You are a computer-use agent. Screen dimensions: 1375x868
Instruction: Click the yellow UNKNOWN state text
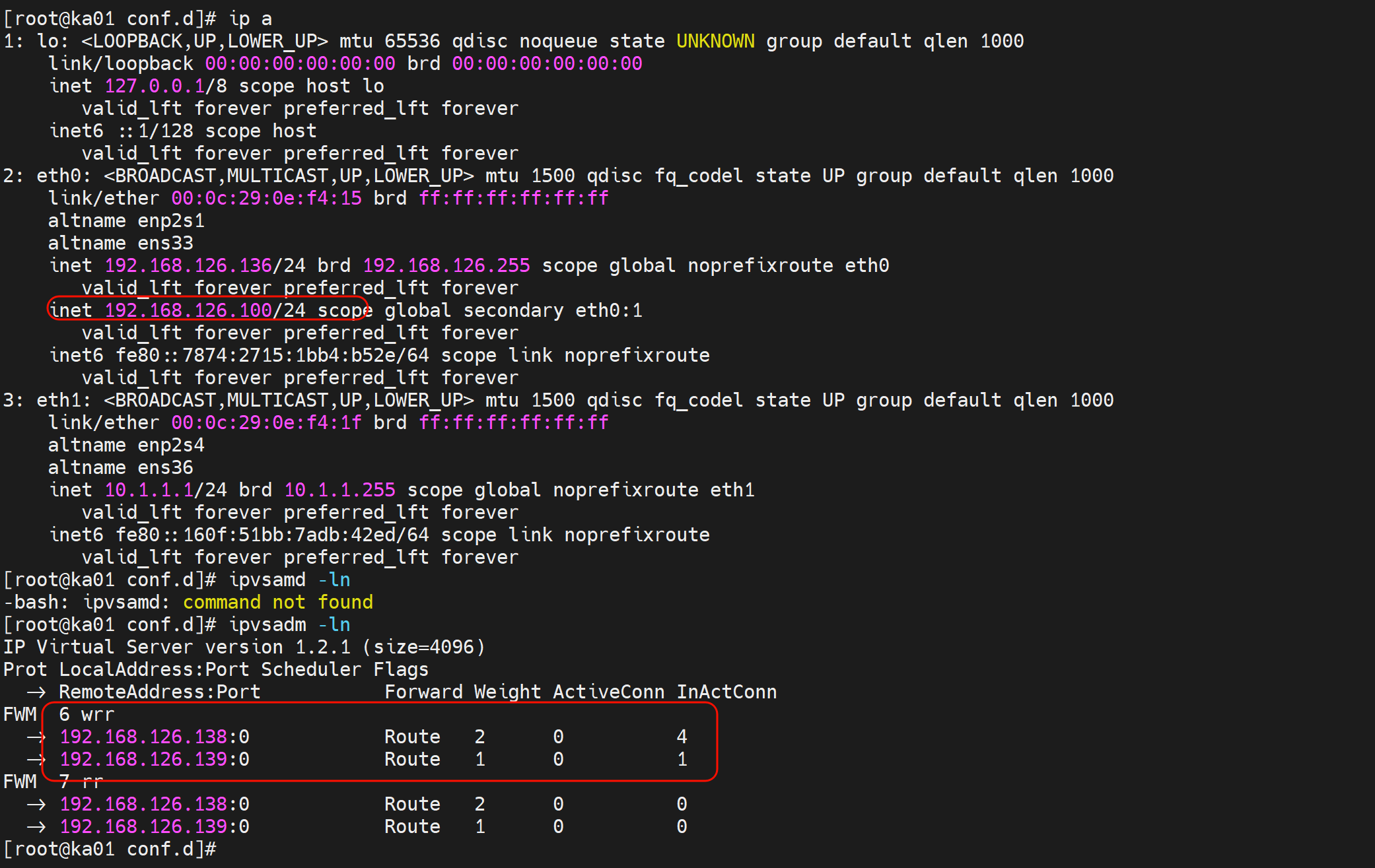pos(715,41)
